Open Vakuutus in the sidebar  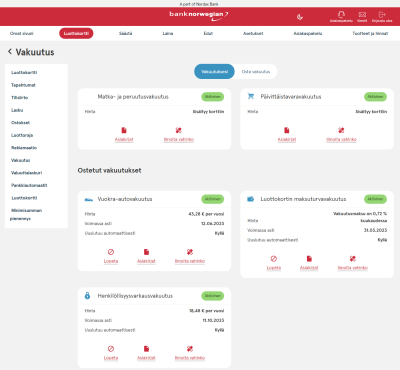21,160
